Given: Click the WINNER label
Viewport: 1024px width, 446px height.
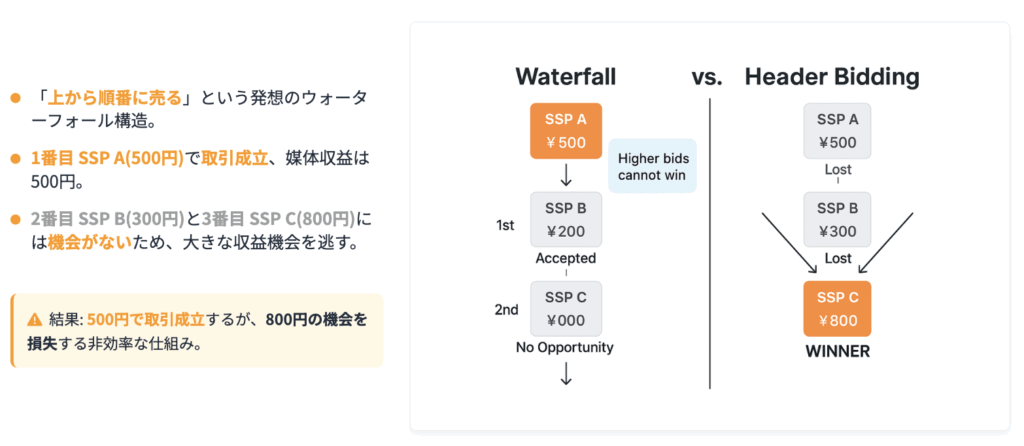Looking at the screenshot, I should click(837, 352).
